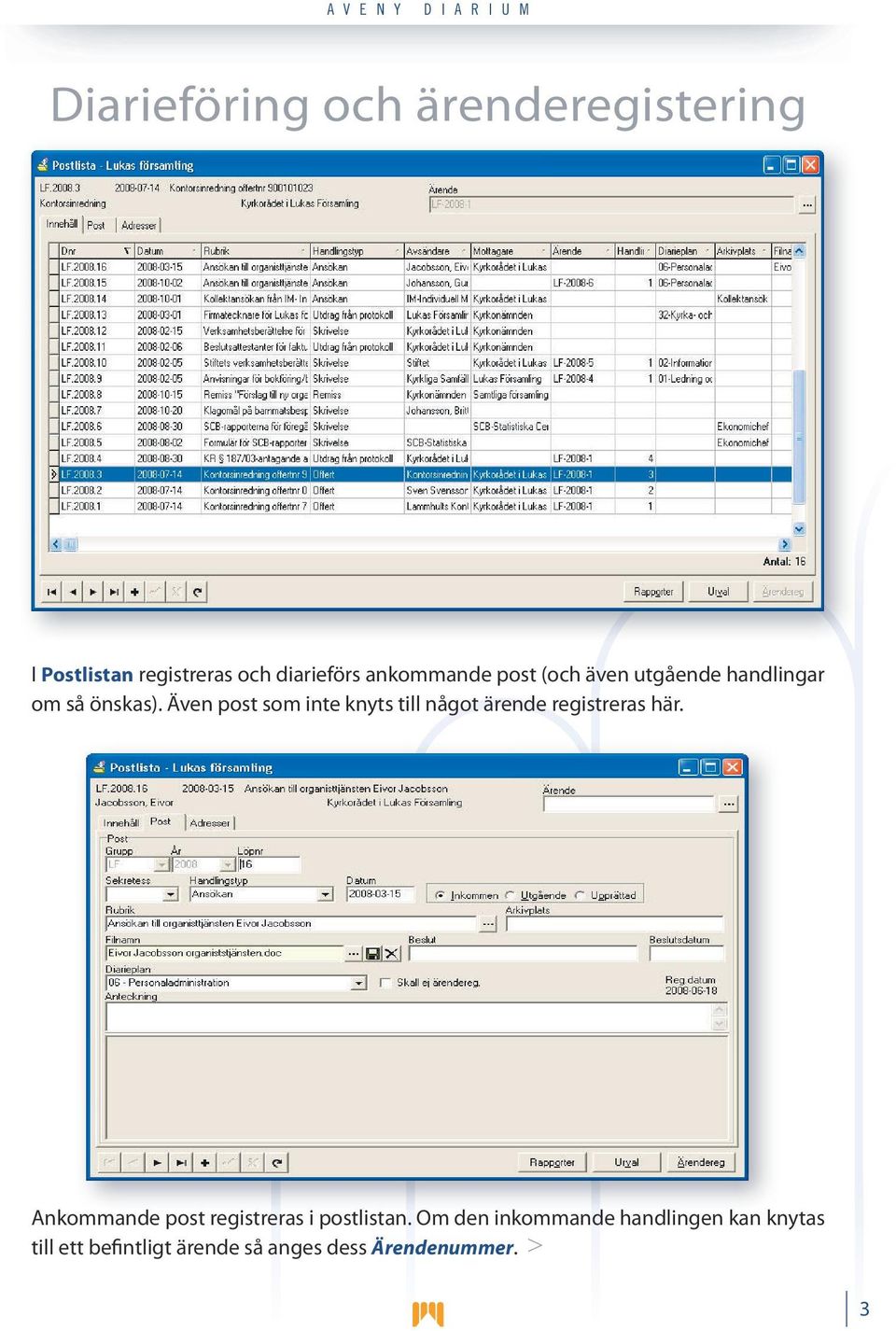Click Ärendereg button in list window

pyautogui.click(x=782, y=592)
